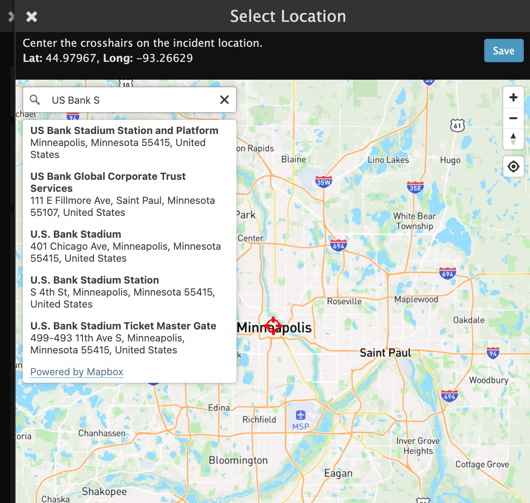Click into the US Bank S search field
The width and height of the screenshot is (530, 503).
tap(130, 100)
